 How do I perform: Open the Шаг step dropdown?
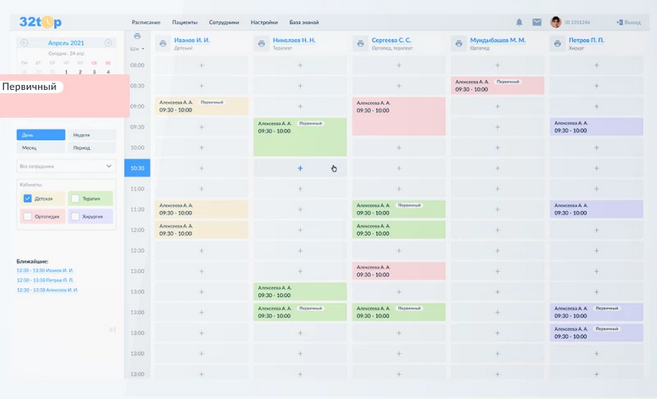(x=137, y=49)
